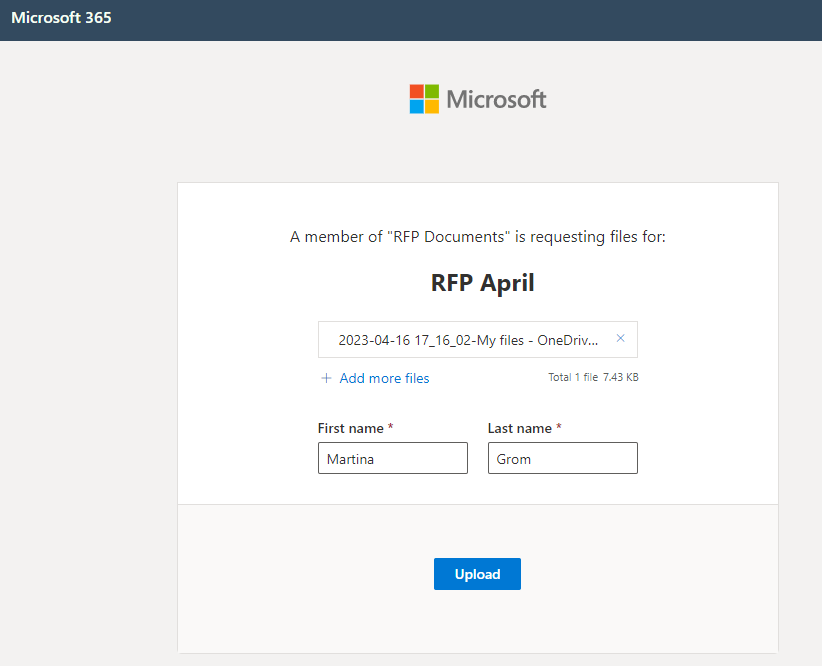The image size is (822, 666).
Task: Click the gray Microsoft wordmark text
Action: pyautogui.click(x=496, y=99)
